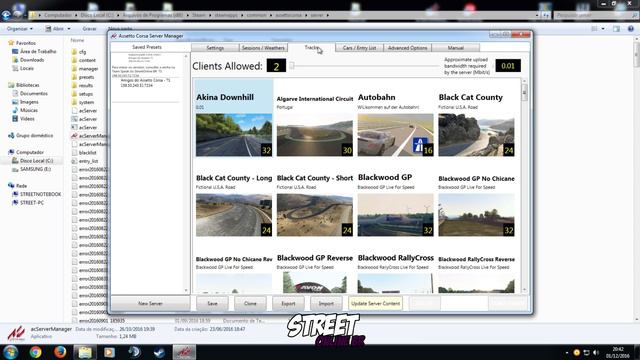Open Grupo doméstico in sidebar
Viewport: 640px width, 360px height.
(34, 136)
